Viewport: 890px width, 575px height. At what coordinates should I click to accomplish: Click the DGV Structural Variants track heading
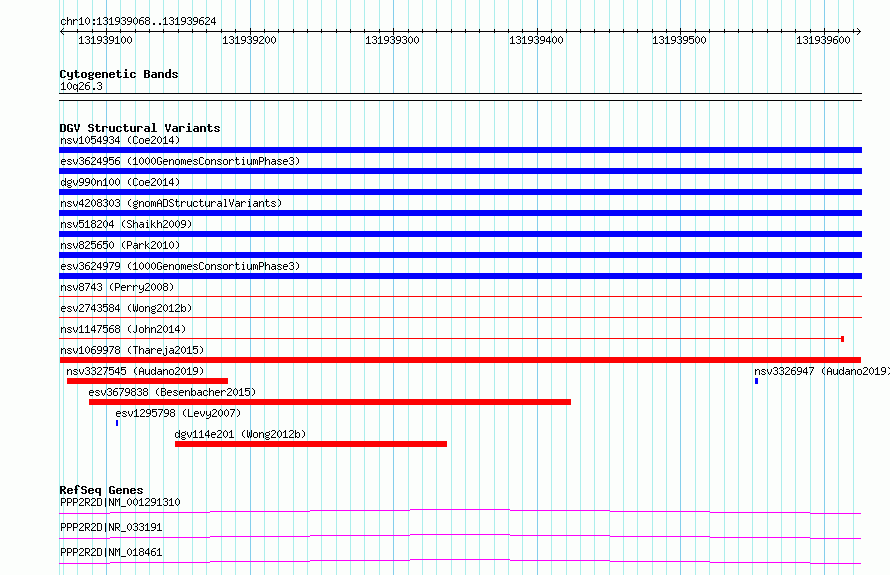tap(140, 128)
